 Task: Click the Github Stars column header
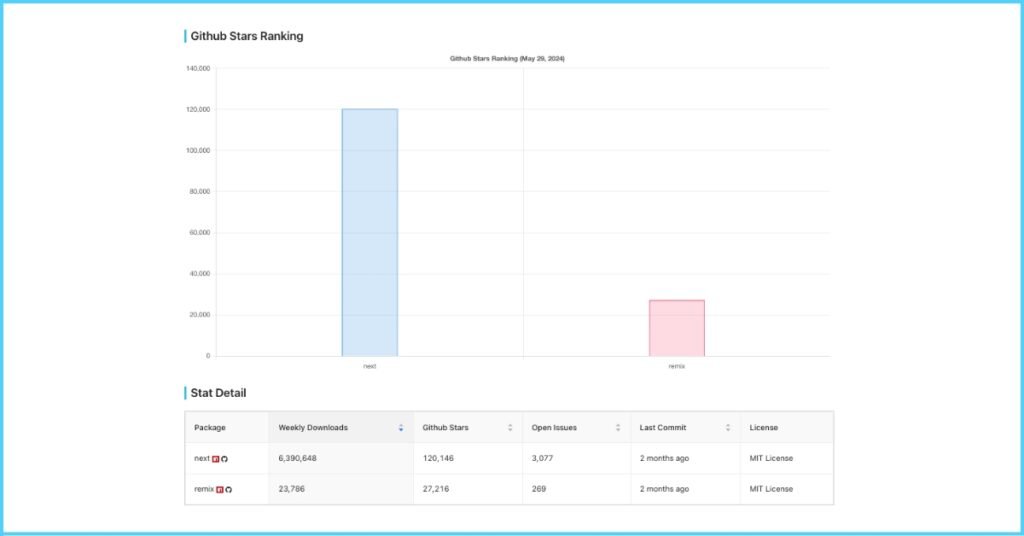pyautogui.click(x=468, y=428)
